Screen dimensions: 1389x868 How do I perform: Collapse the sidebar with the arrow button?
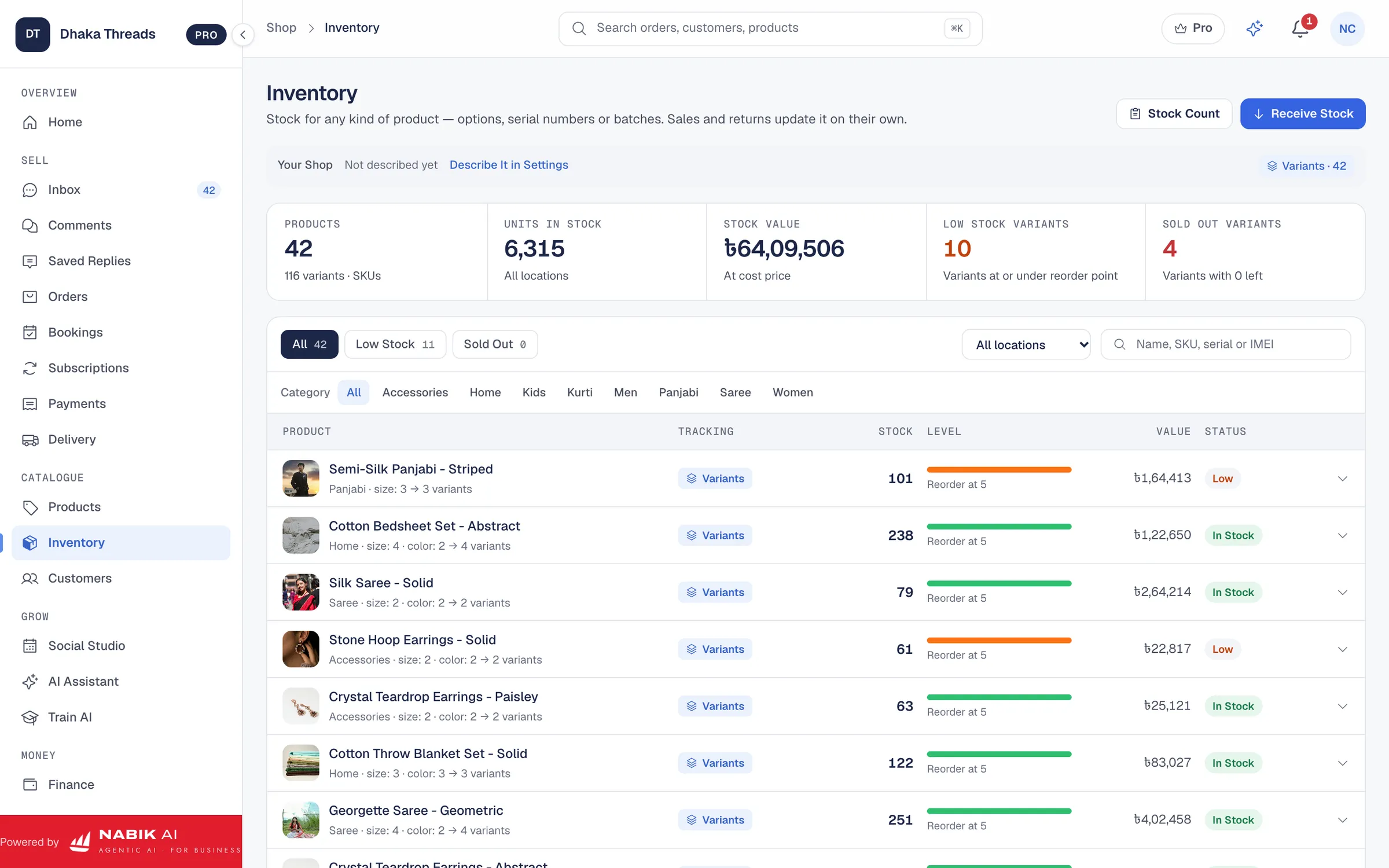point(243,35)
